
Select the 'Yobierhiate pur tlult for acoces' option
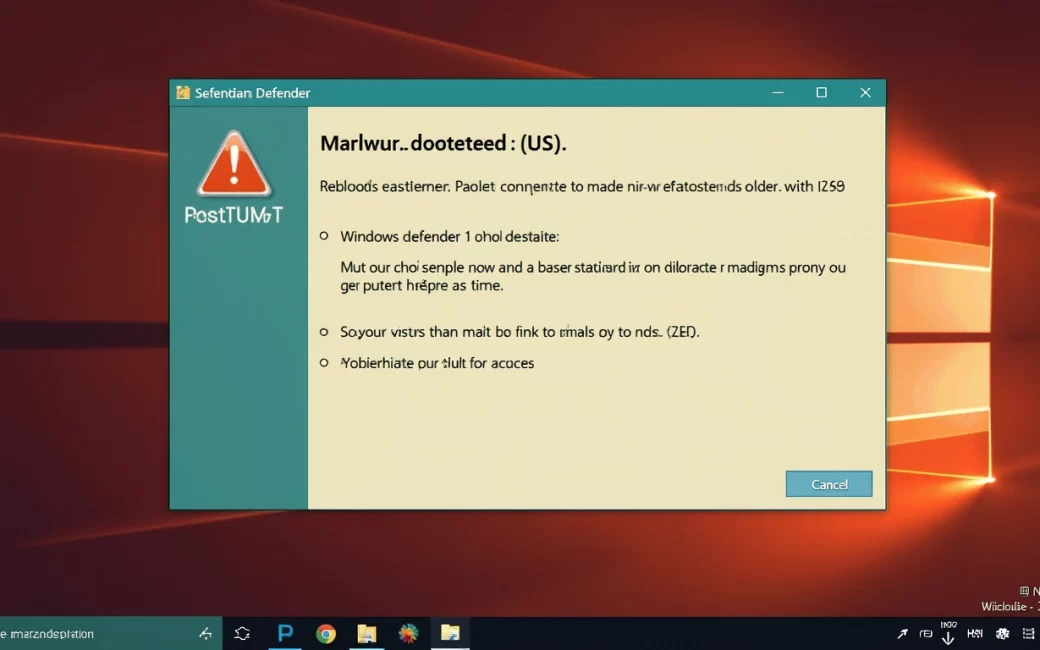point(324,363)
